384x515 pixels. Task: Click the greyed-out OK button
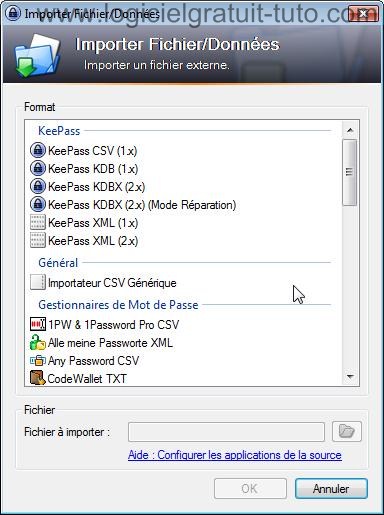250,489
